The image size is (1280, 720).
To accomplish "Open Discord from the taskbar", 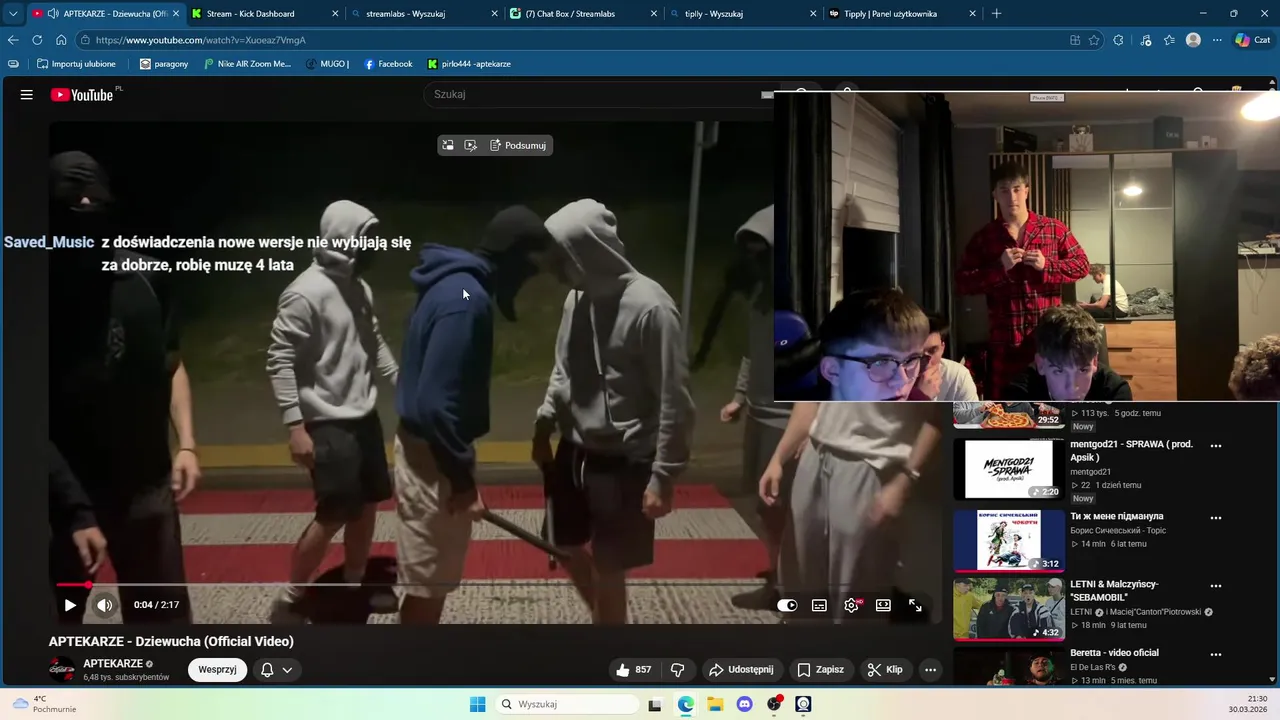I will click(744, 704).
